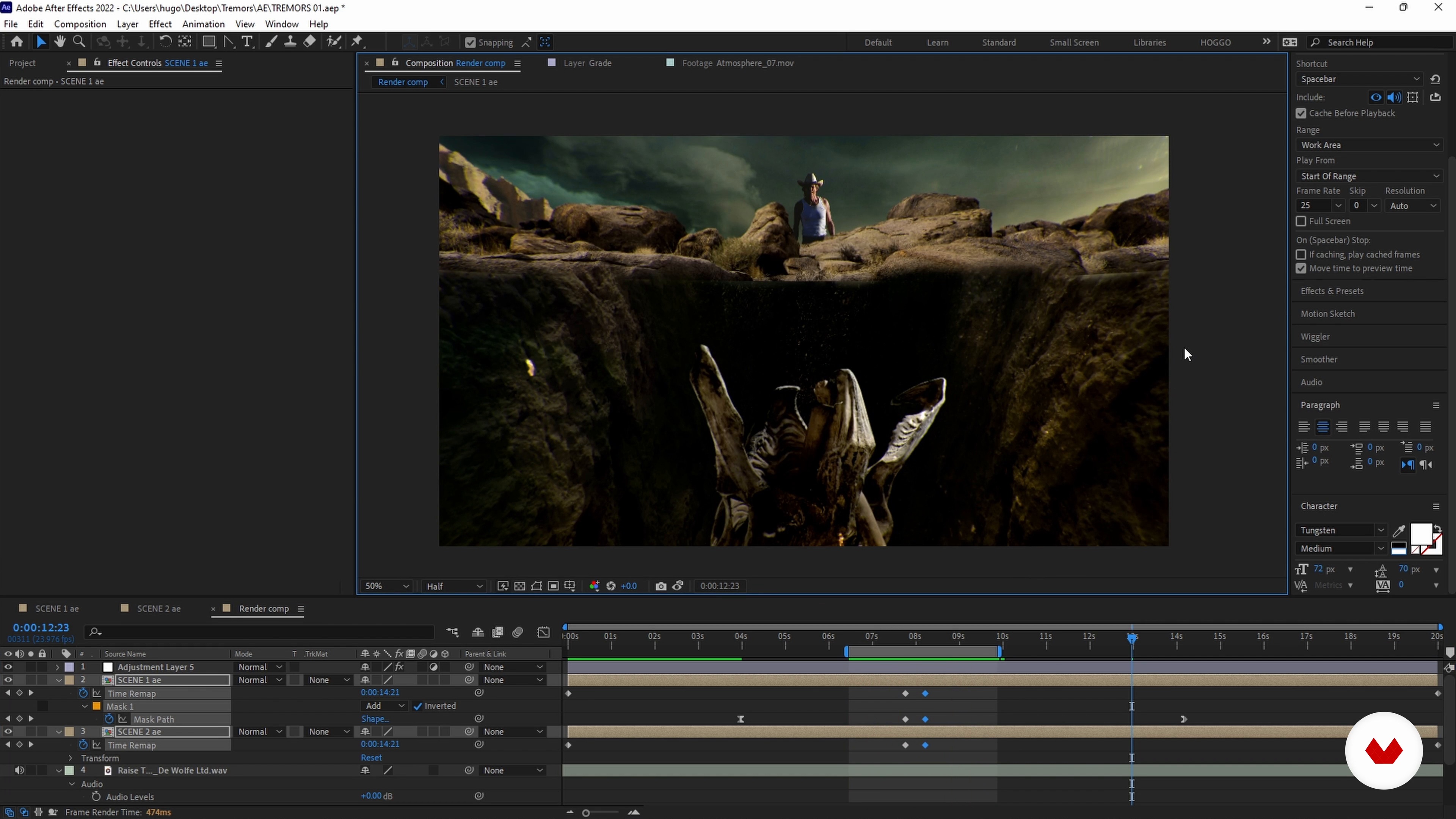This screenshot has height=819, width=1456.
Task: Select center text alignment in Paragraph panel
Action: (1323, 427)
